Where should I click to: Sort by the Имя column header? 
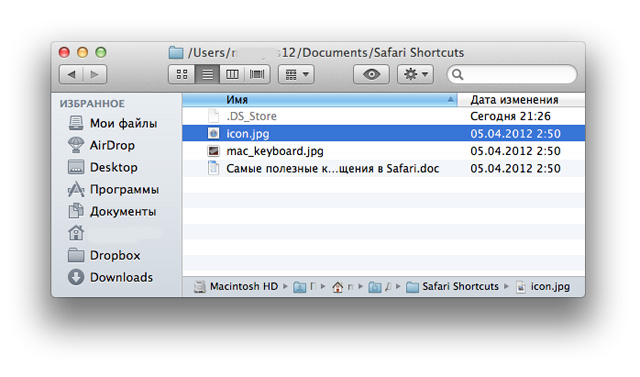pyautogui.click(x=320, y=100)
